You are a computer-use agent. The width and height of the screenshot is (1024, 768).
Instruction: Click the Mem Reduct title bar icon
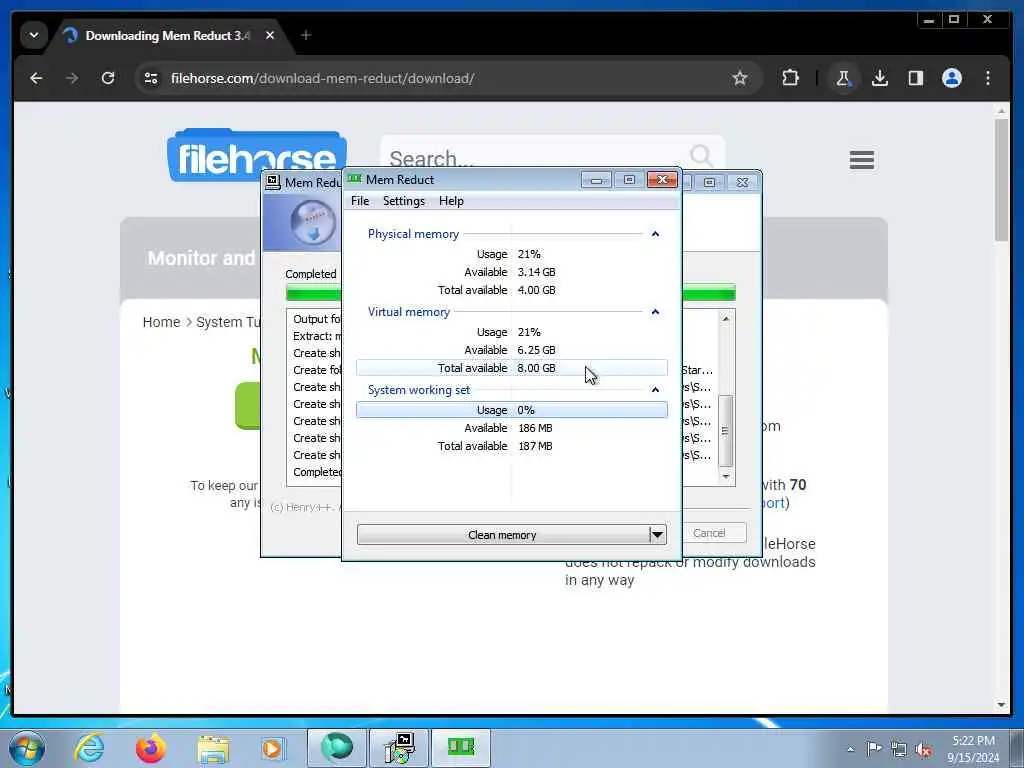[355, 179]
